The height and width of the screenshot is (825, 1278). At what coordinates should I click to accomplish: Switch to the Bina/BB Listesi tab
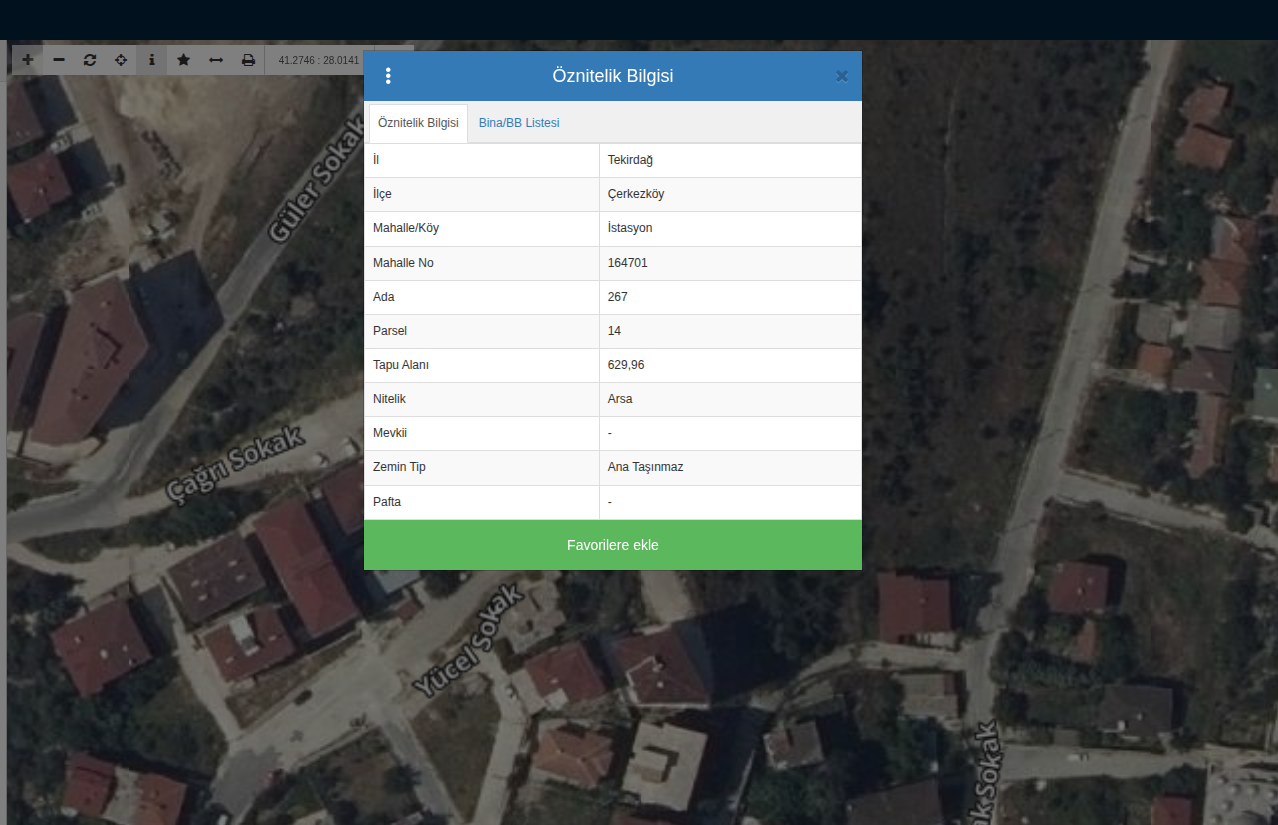point(519,123)
